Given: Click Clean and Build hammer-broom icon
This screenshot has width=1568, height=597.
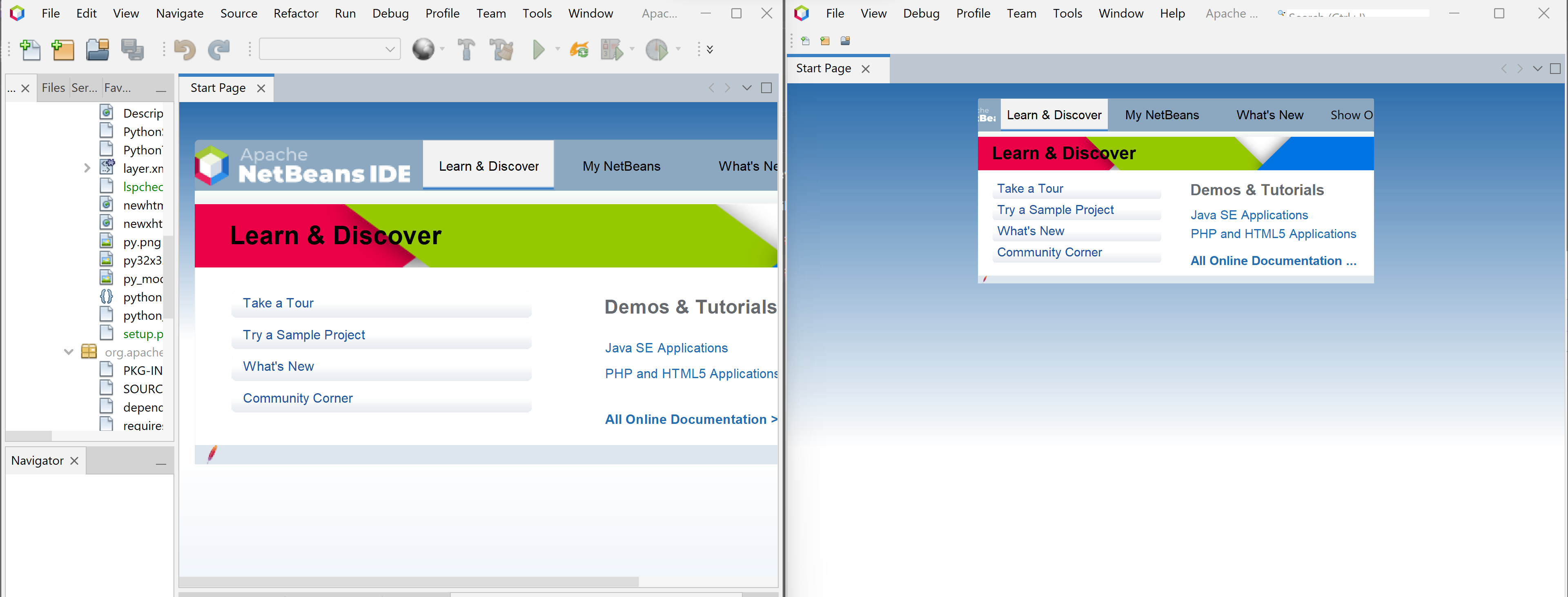Looking at the screenshot, I should (x=501, y=49).
